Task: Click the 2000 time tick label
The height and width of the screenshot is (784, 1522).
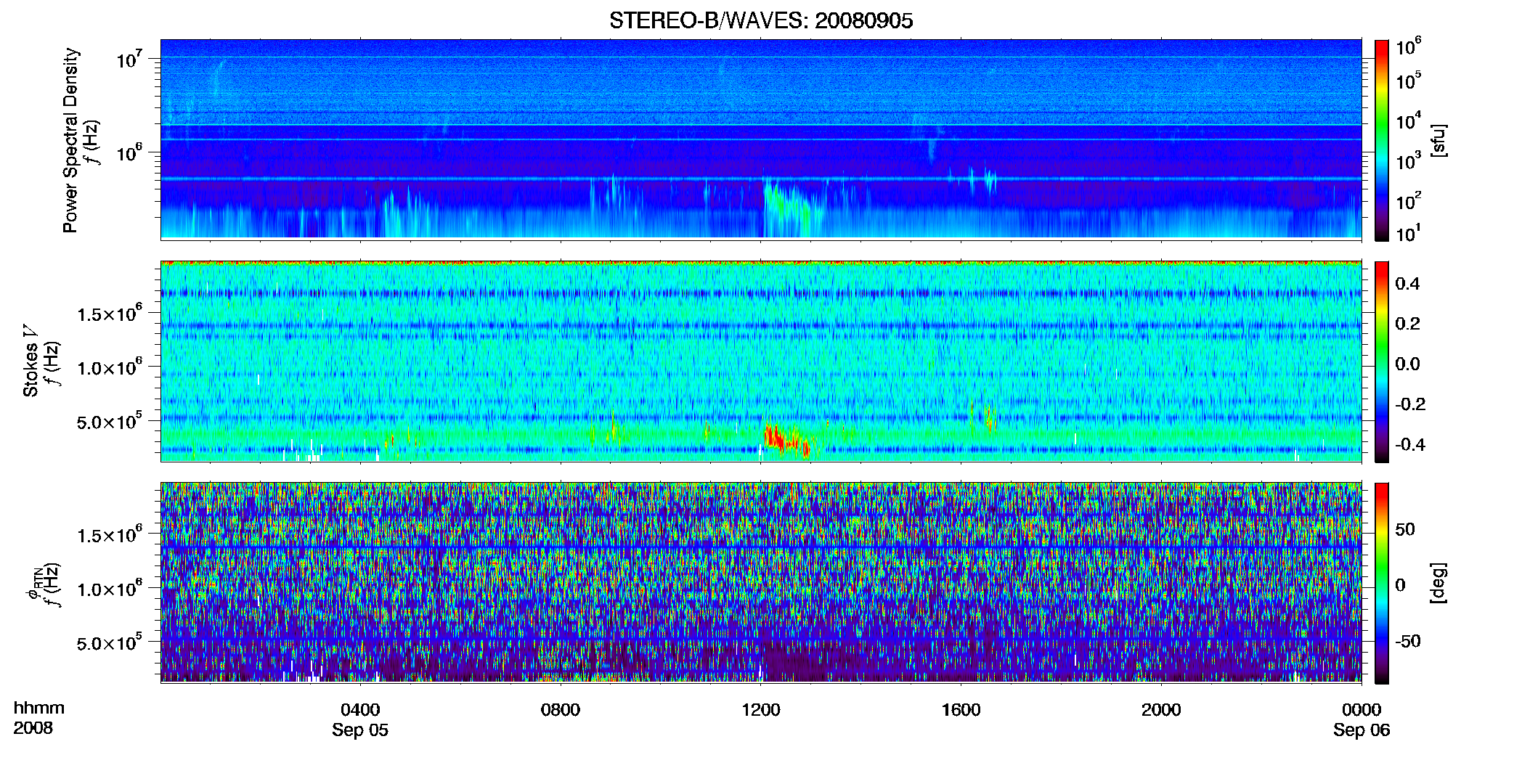Action: coord(1161,710)
